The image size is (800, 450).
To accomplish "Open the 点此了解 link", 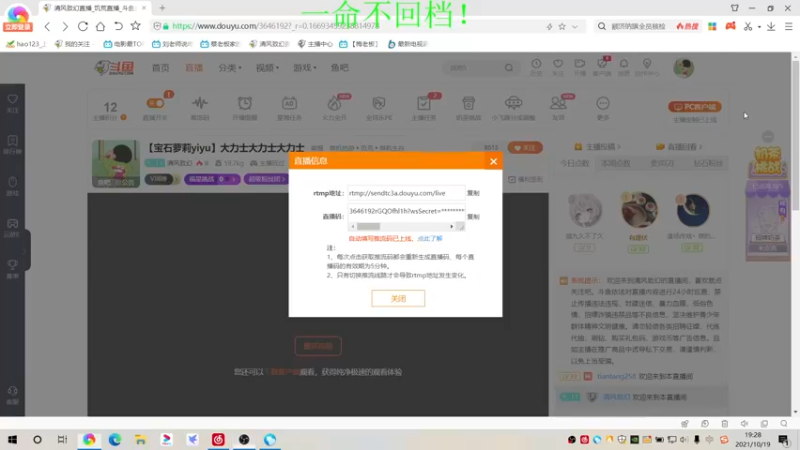I will tap(430, 238).
